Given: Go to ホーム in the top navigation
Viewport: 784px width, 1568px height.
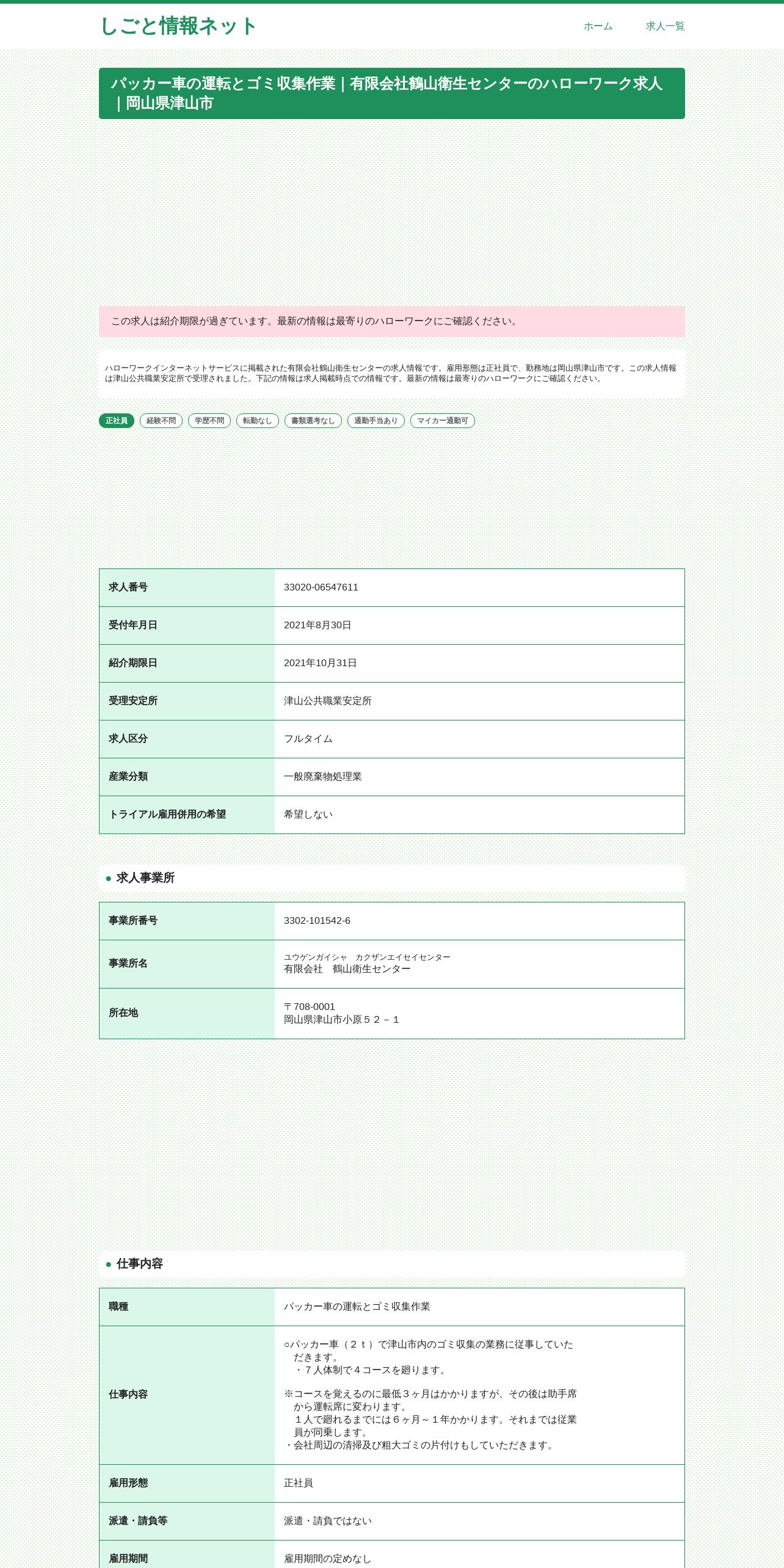Looking at the screenshot, I should tap(598, 26).
